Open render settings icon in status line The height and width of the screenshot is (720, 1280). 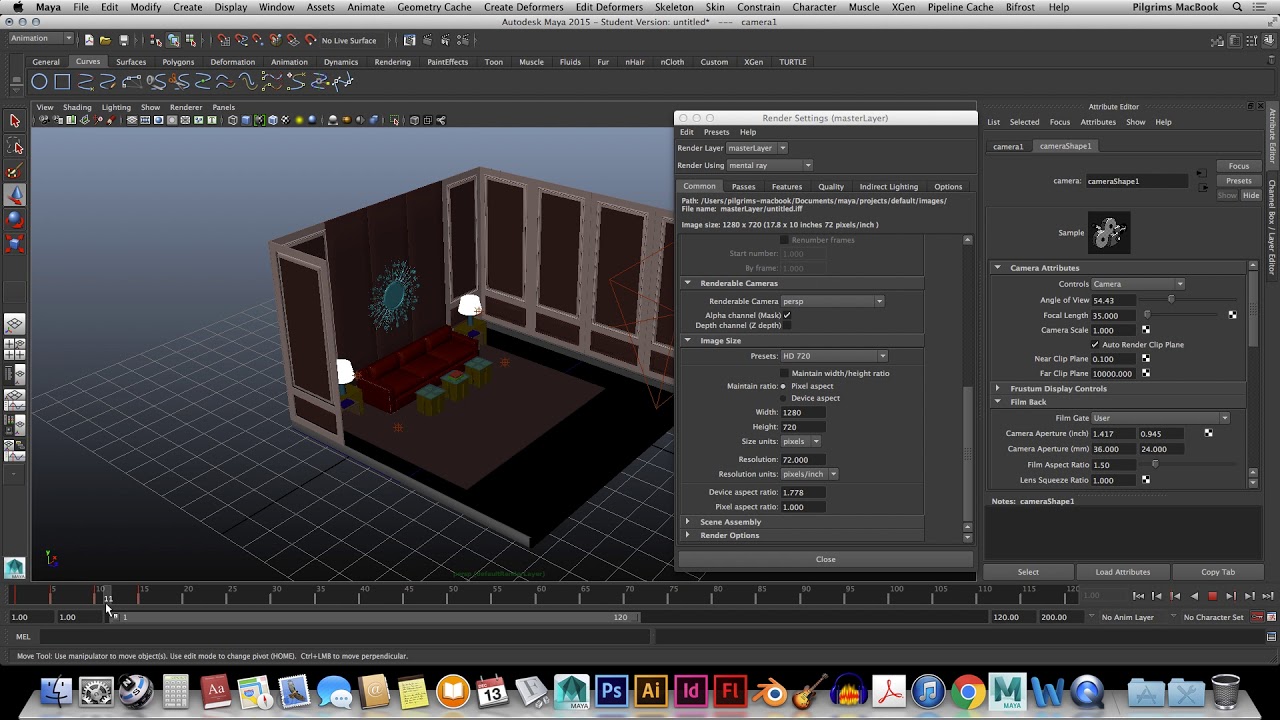point(463,40)
